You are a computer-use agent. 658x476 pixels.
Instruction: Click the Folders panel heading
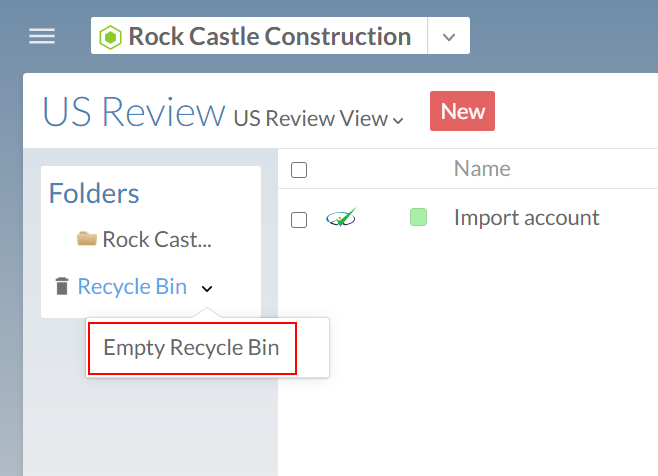tap(94, 193)
